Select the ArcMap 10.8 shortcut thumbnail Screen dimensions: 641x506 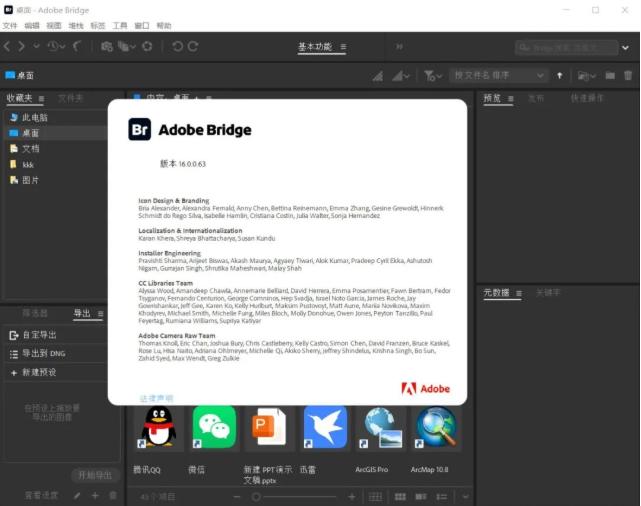436,428
